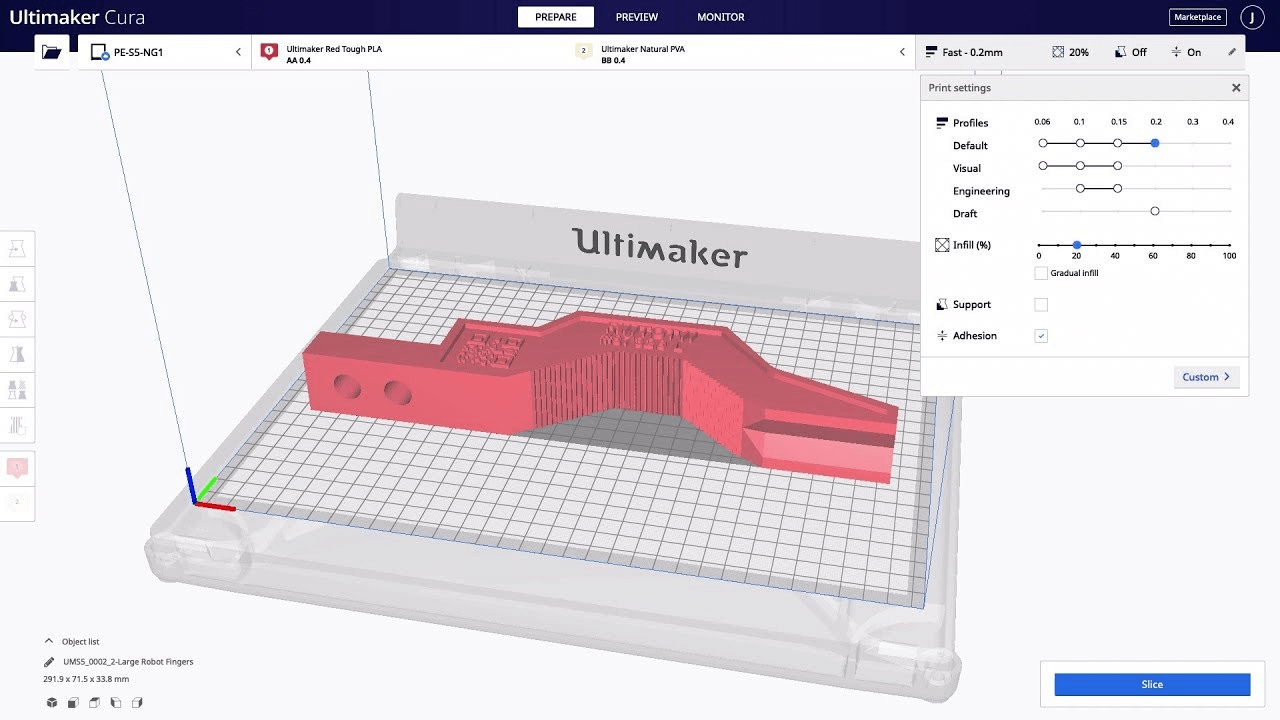Viewport: 1280px width, 720px height.
Task: Select the Rotate tool in left toolbar
Action: click(x=17, y=319)
